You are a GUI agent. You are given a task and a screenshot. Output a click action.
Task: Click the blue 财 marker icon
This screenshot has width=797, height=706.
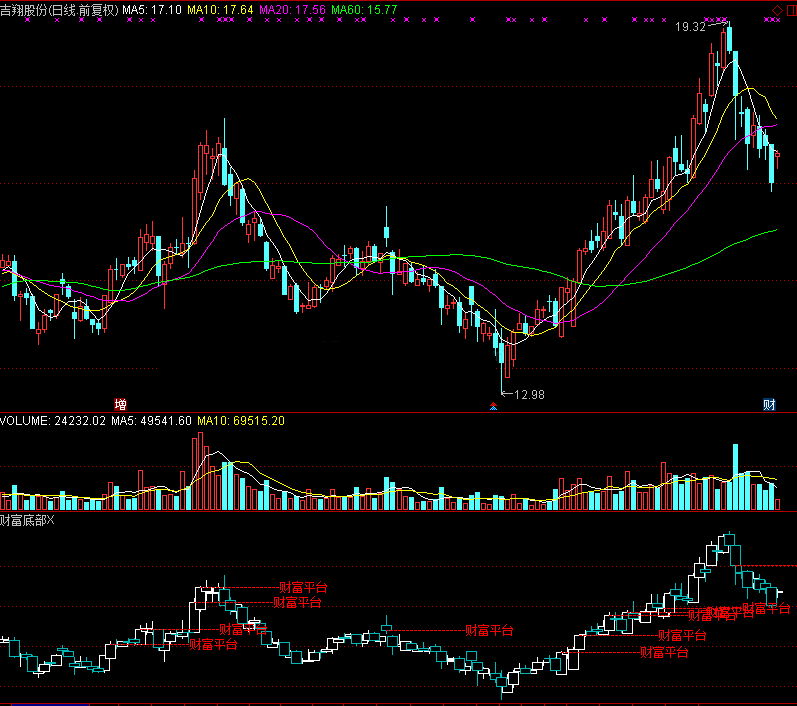point(769,405)
